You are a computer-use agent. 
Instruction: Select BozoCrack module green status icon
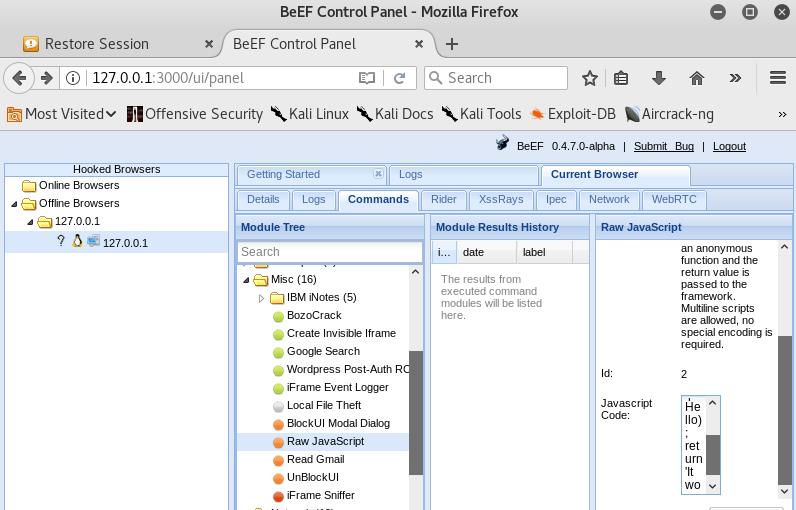278,317
